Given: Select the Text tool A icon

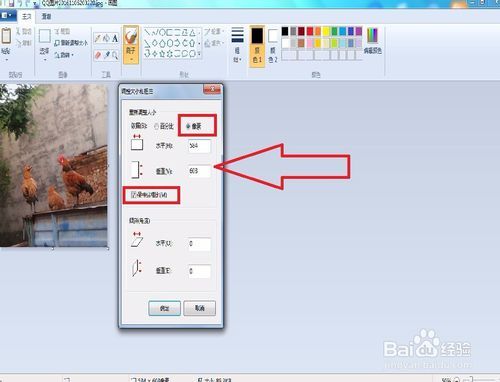Looking at the screenshot, I should tap(115, 39).
